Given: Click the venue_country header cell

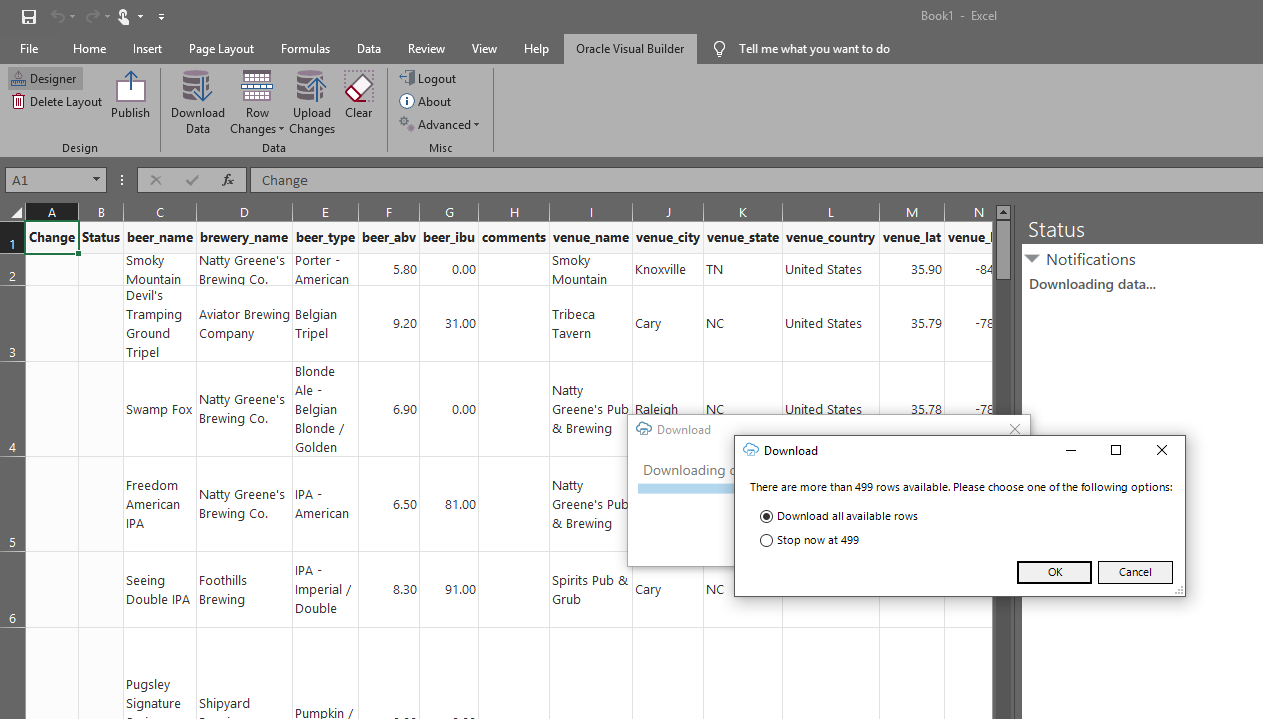Looking at the screenshot, I should tap(831, 237).
